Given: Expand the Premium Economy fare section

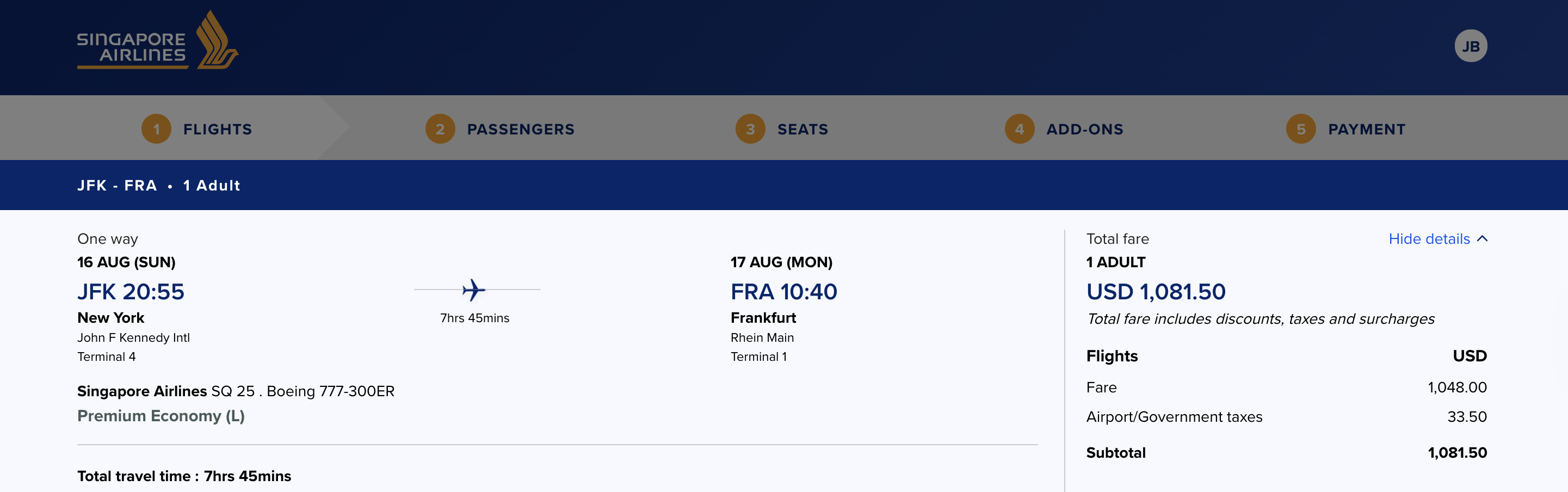Looking at the screenshot, I should pyautogui.click(x=160, y=416).
